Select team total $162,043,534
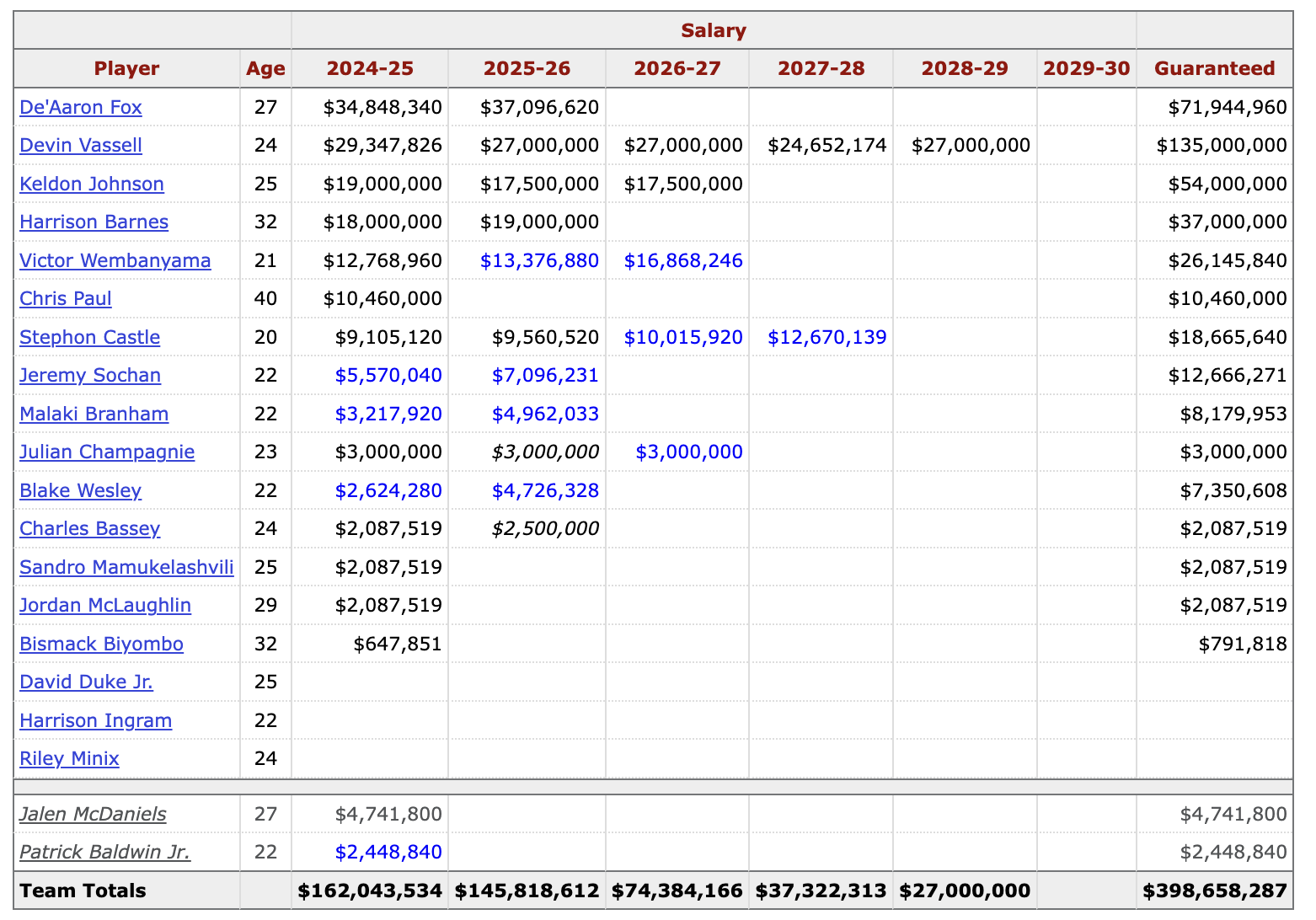The height and width of the screenshot is (920, 1316). pos(370,891)
